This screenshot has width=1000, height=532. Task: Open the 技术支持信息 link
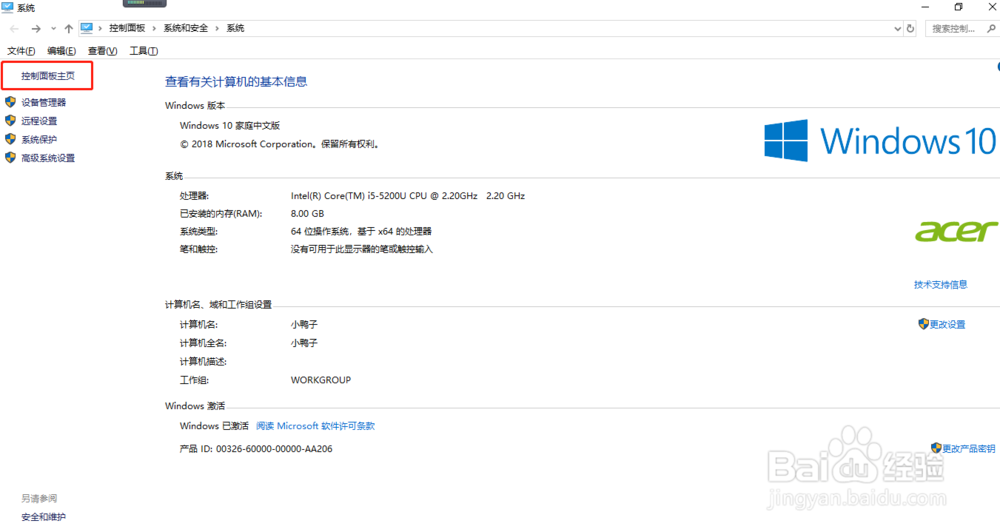[x=941, y=284]
